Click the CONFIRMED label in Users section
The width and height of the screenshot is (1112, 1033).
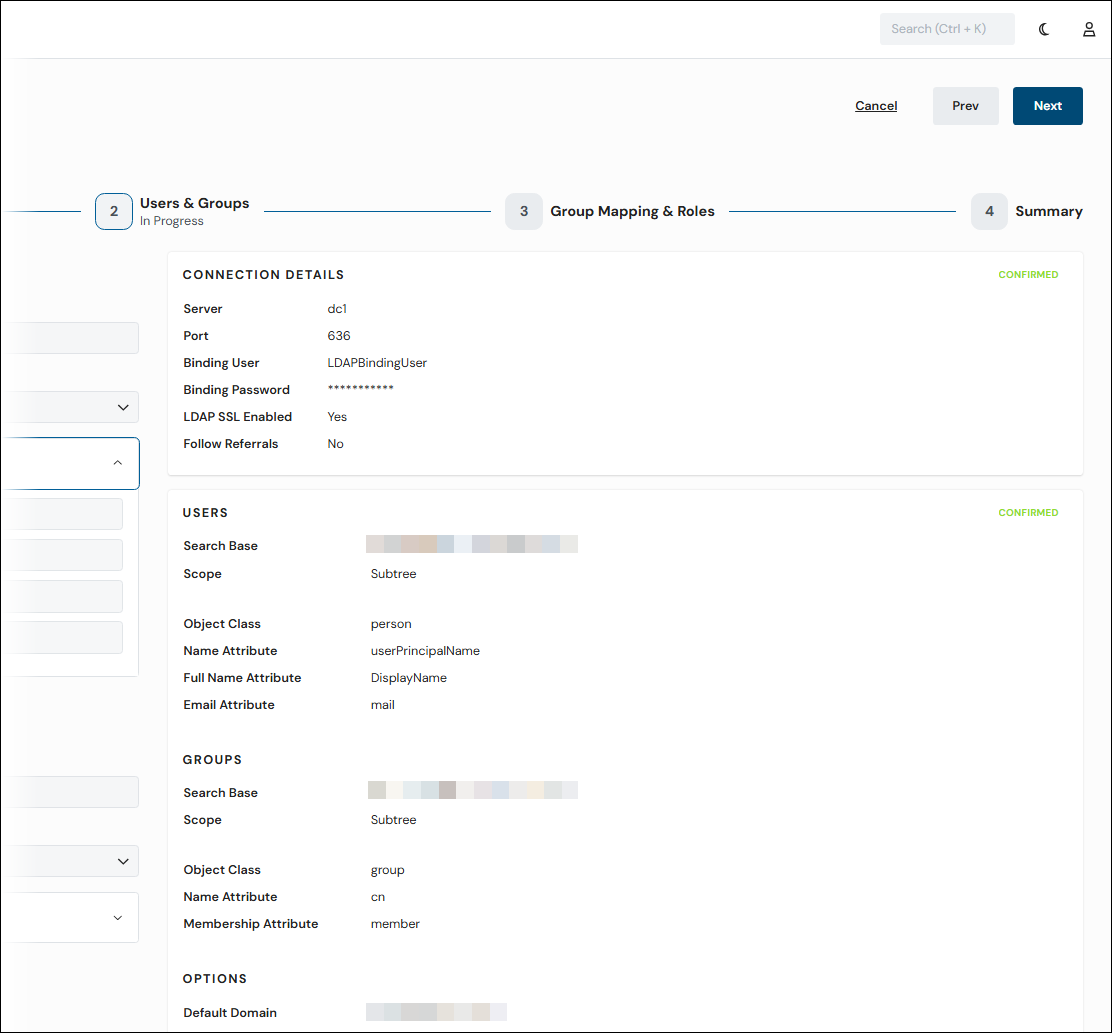click(x=1028, y=513)
